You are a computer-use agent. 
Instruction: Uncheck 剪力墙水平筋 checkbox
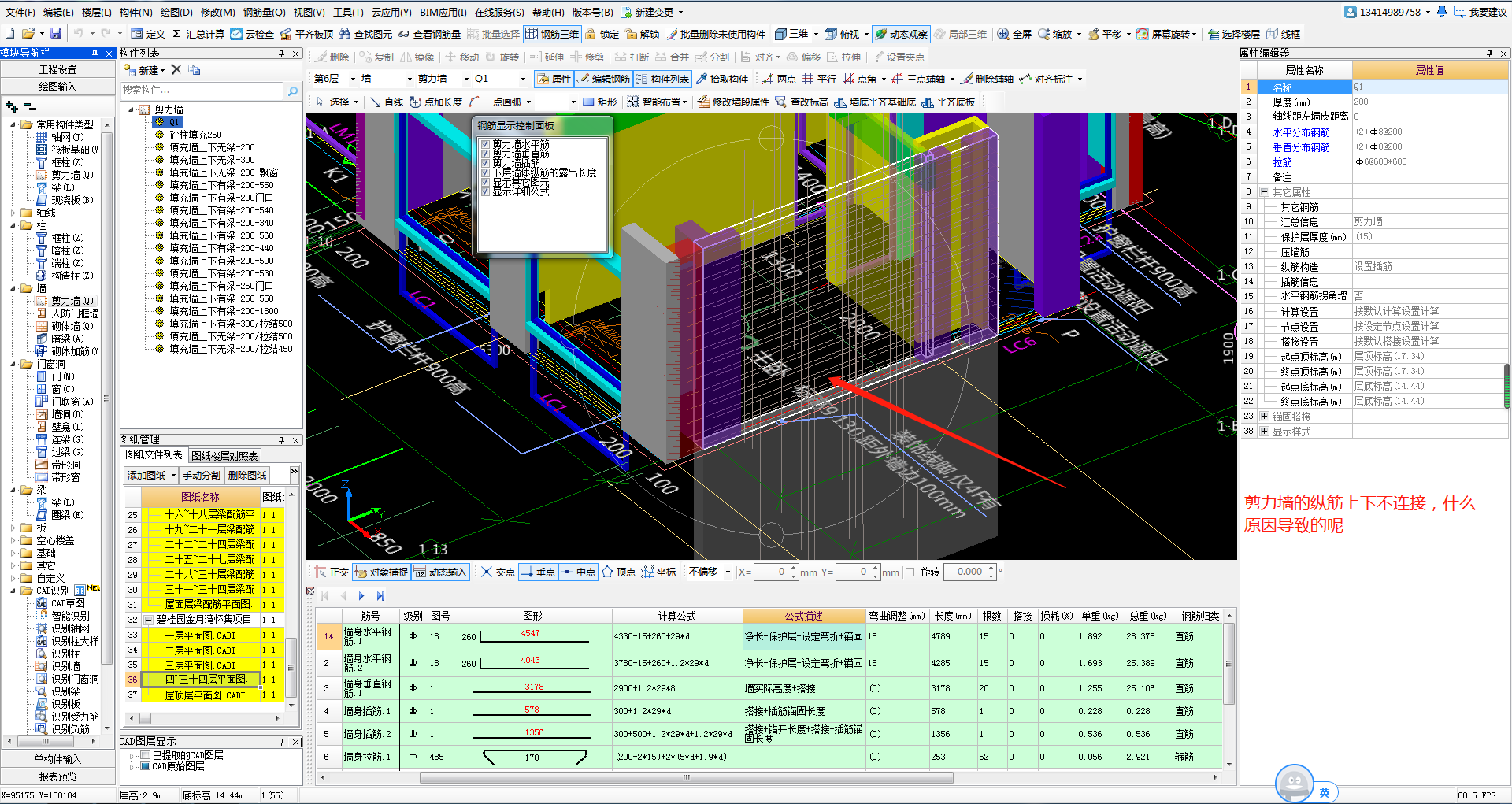click(485, 144)
